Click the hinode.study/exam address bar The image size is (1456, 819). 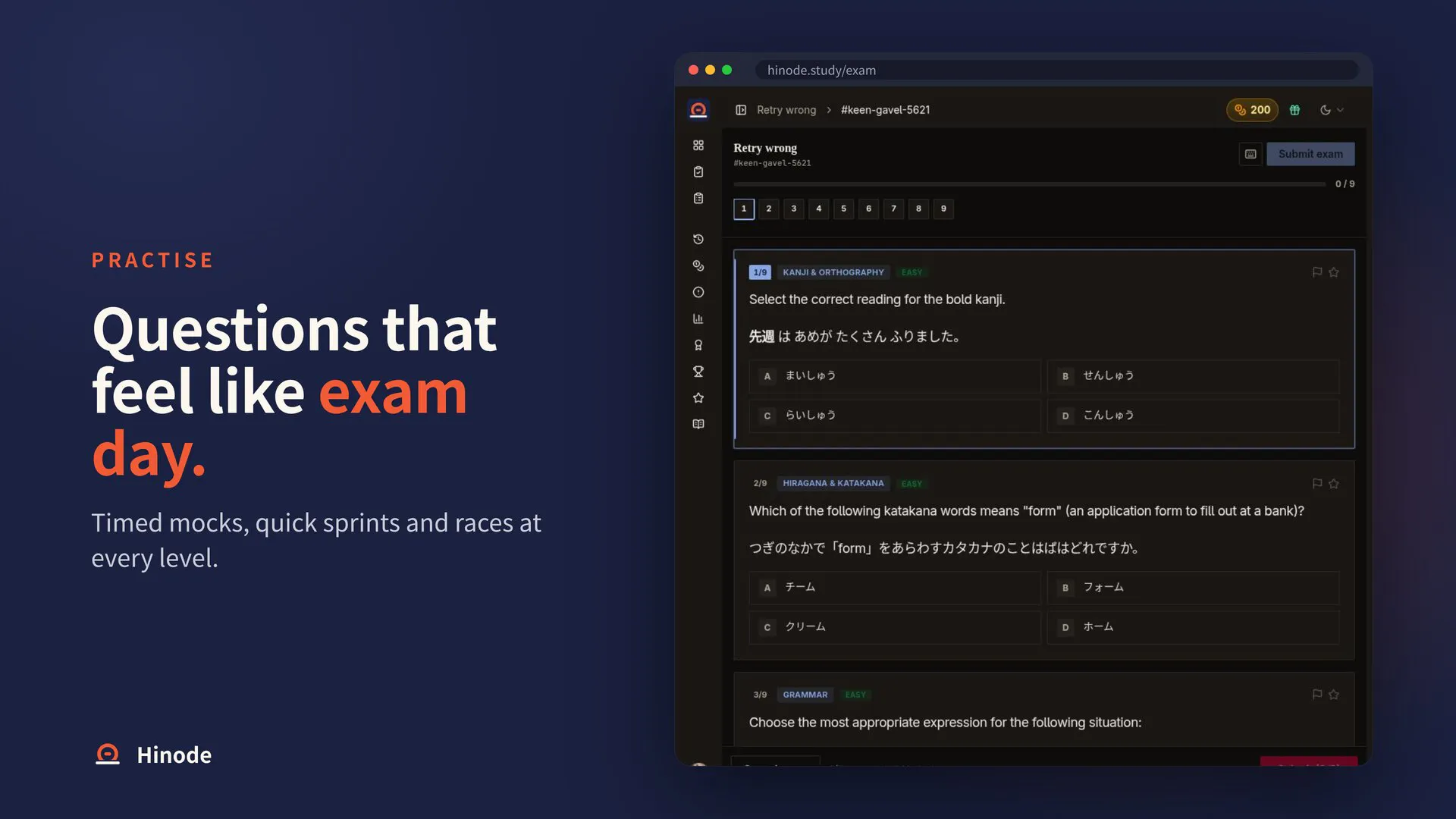1056,70
